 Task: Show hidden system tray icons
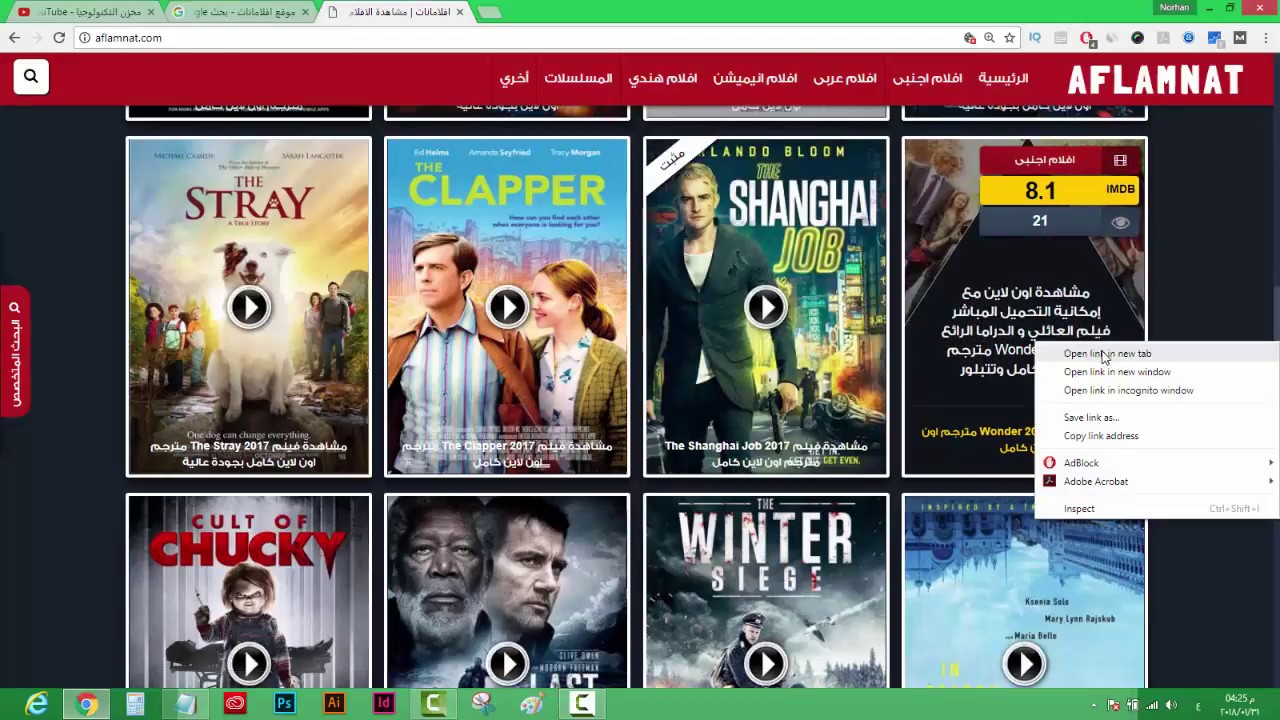pos(1095,705)
